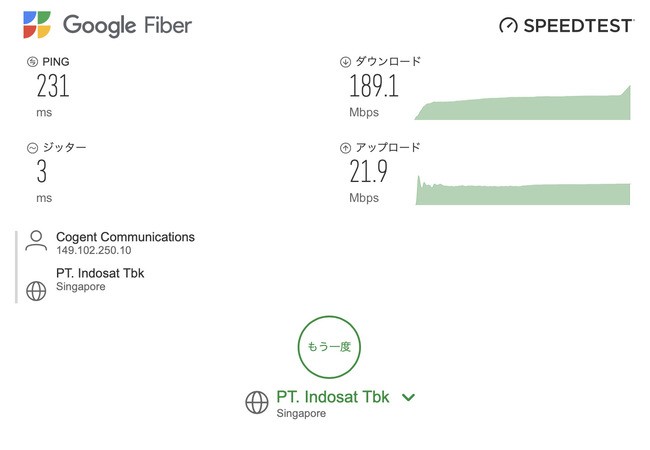Click the download arrow icon
Viewport: 650px width, 450px height.
[x=346, y=62]
